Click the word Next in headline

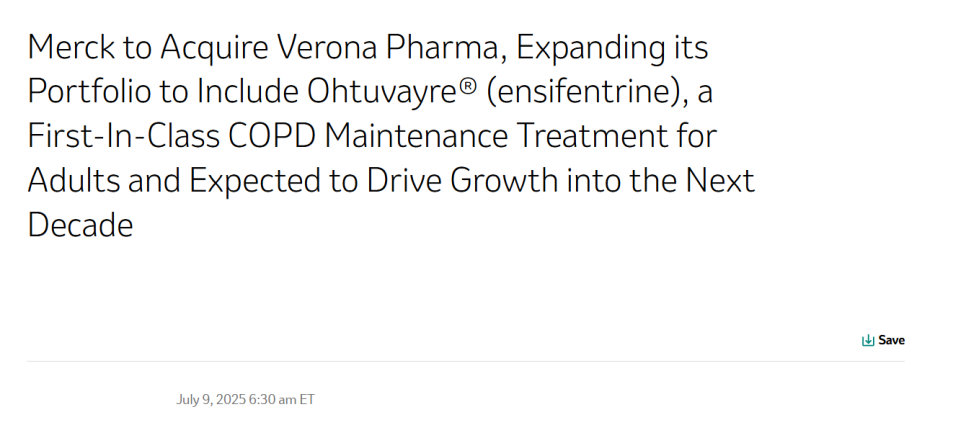[x=720, y=180]
